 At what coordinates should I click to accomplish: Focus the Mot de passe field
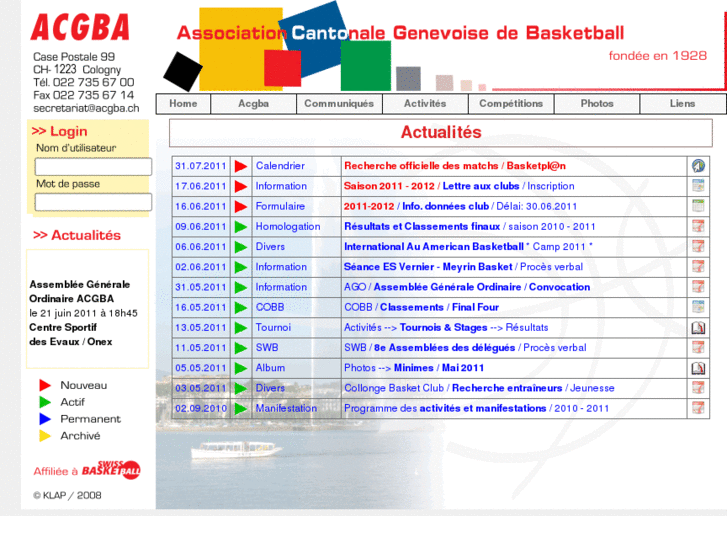point(93,202)
